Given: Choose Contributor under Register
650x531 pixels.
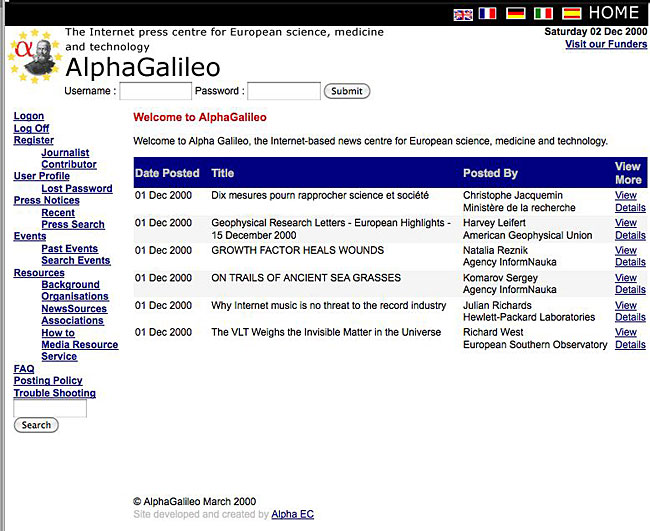Looking at the screenshot, I should coord(69,164).
